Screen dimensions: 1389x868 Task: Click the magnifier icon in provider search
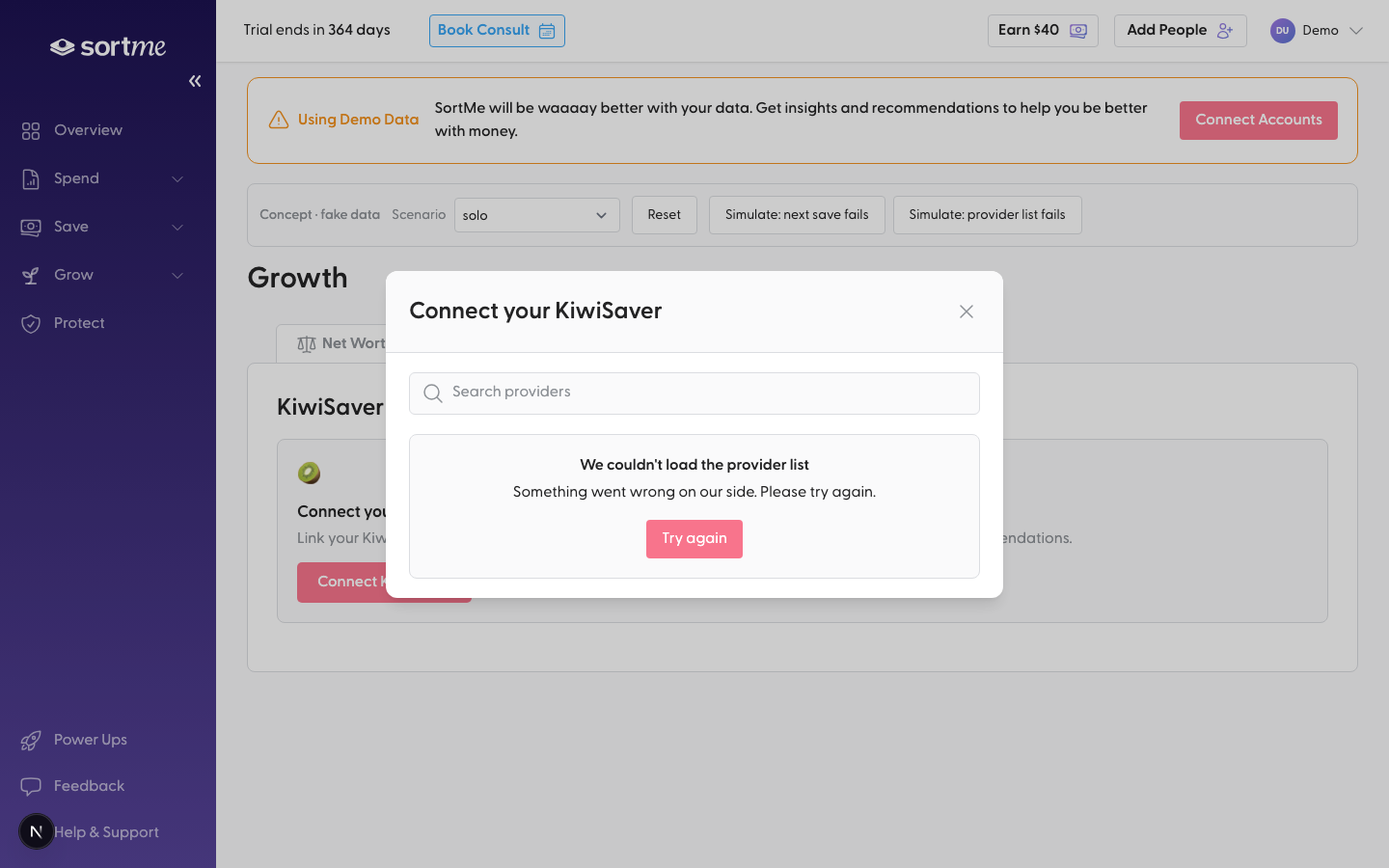(x=433, y=393)
